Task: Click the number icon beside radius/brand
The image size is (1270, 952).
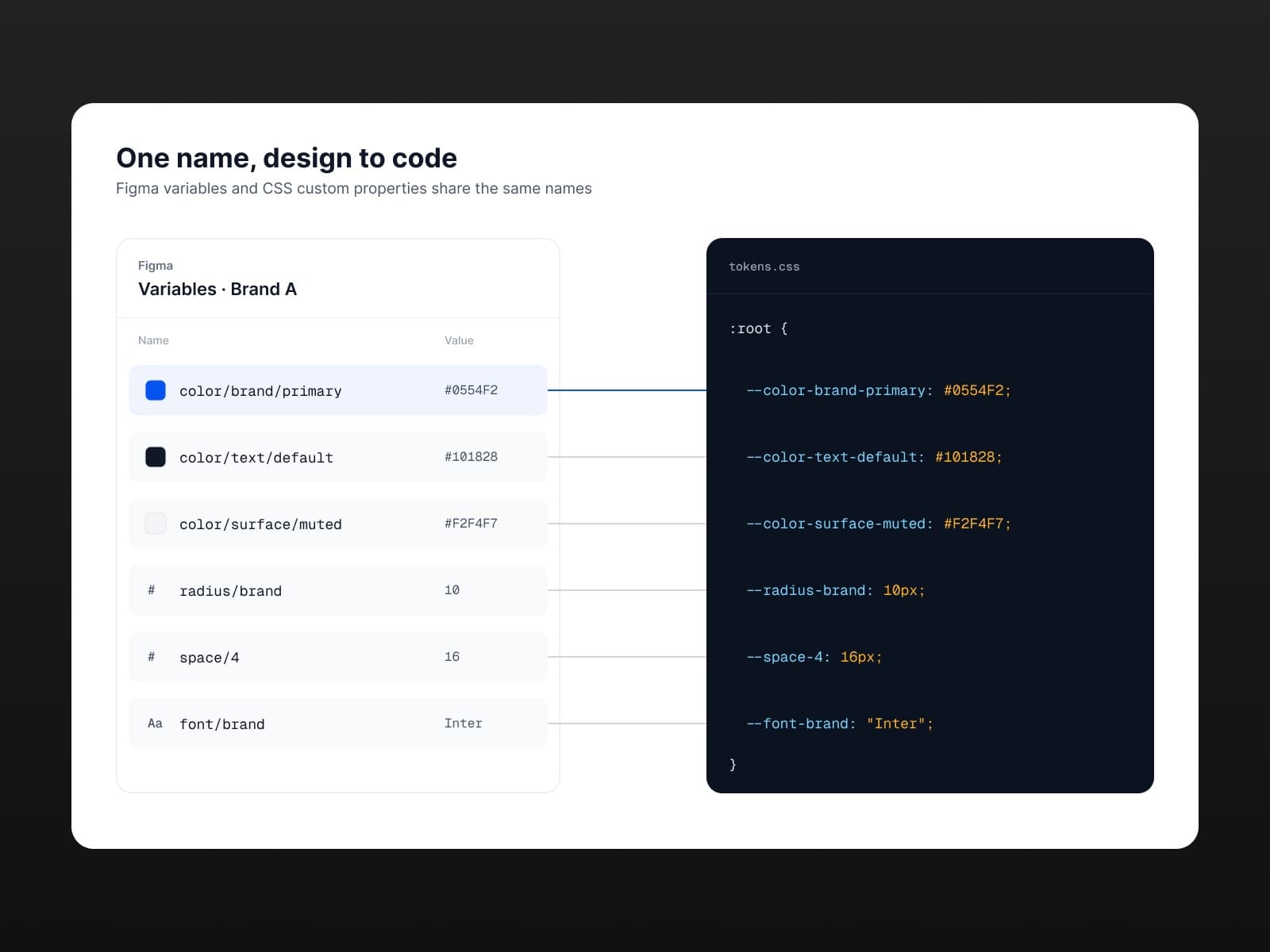Action: (x=152, y=589)
